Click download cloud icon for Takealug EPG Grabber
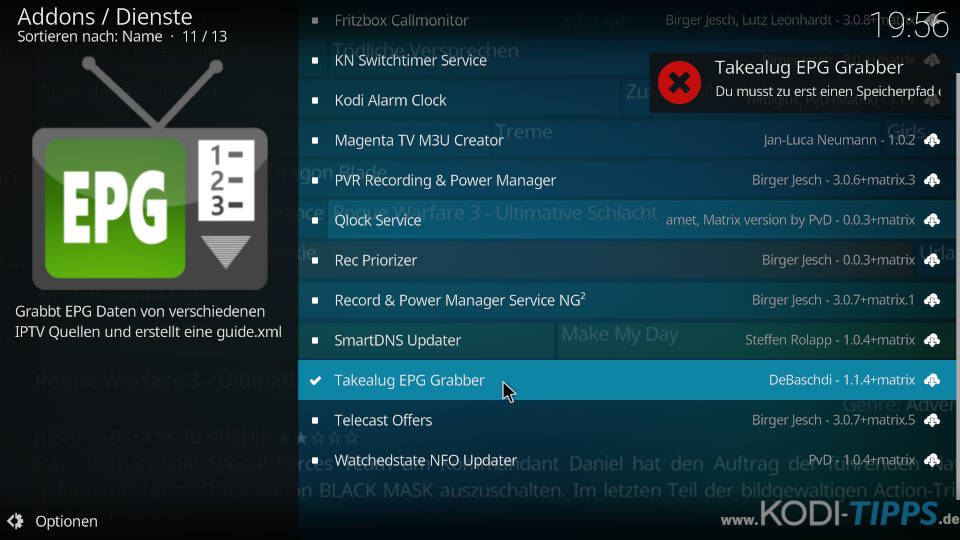 932,380
